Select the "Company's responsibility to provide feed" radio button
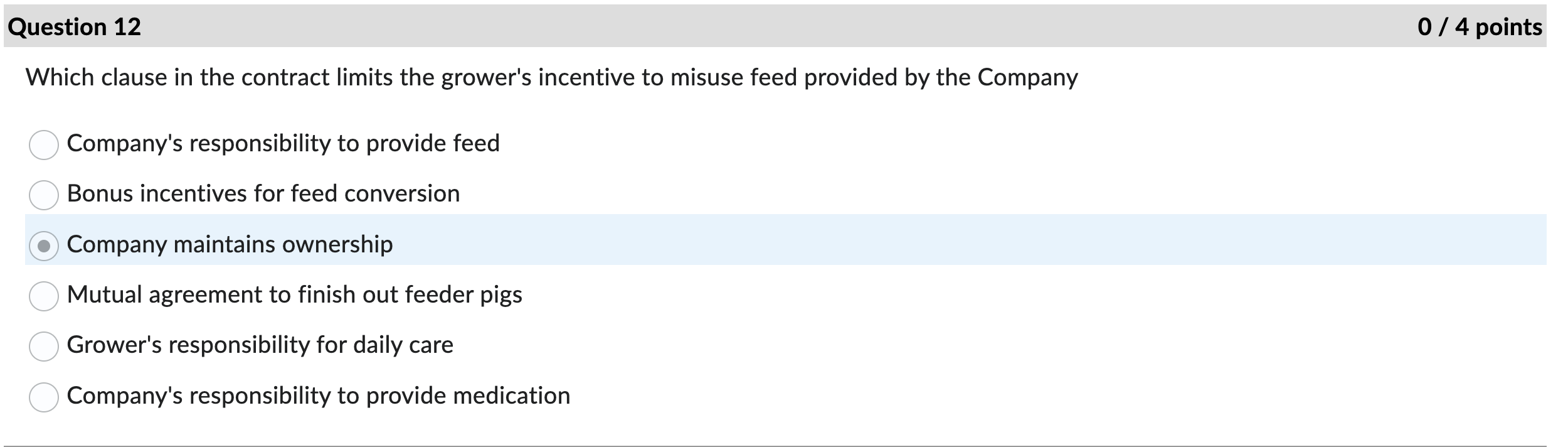 (43, 143)
